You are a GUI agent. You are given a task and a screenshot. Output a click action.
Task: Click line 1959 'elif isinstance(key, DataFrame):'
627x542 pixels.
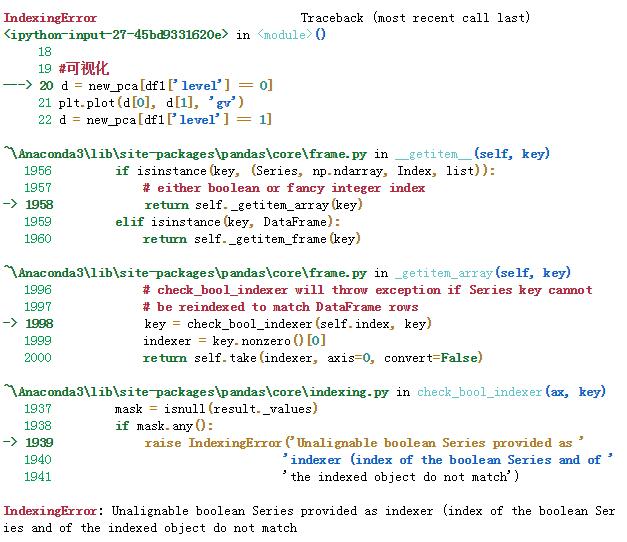point(228,222)
